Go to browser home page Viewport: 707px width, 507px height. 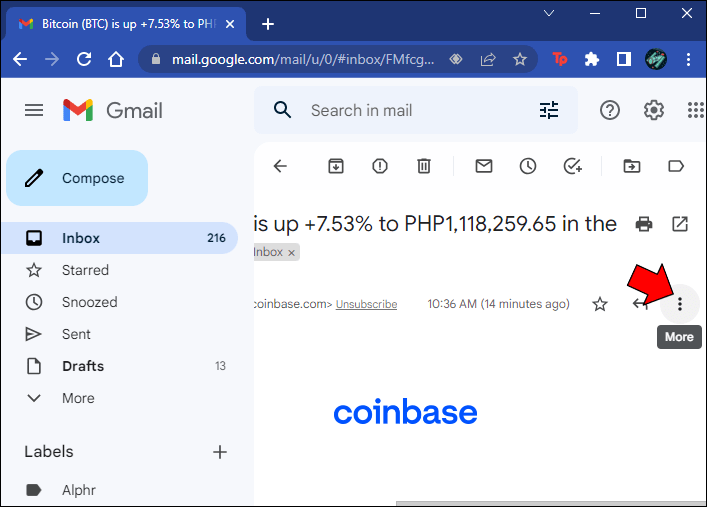pyautogui.click(x=116, y=59)
